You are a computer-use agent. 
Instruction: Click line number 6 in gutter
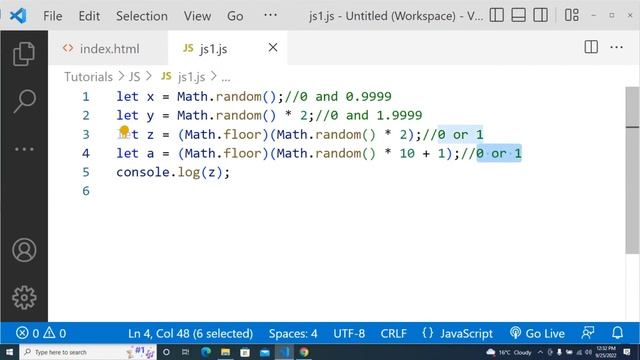[86, 191]
